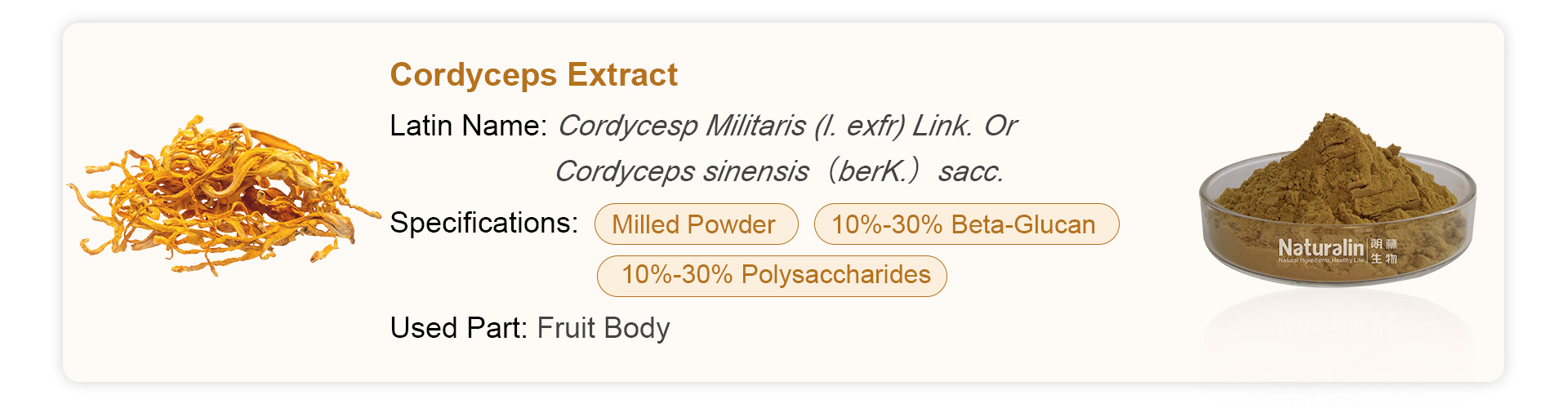Click the word Extract in the title
Image resolution: width=1568 pixels, height=408 pixels.
click(622, 75)
